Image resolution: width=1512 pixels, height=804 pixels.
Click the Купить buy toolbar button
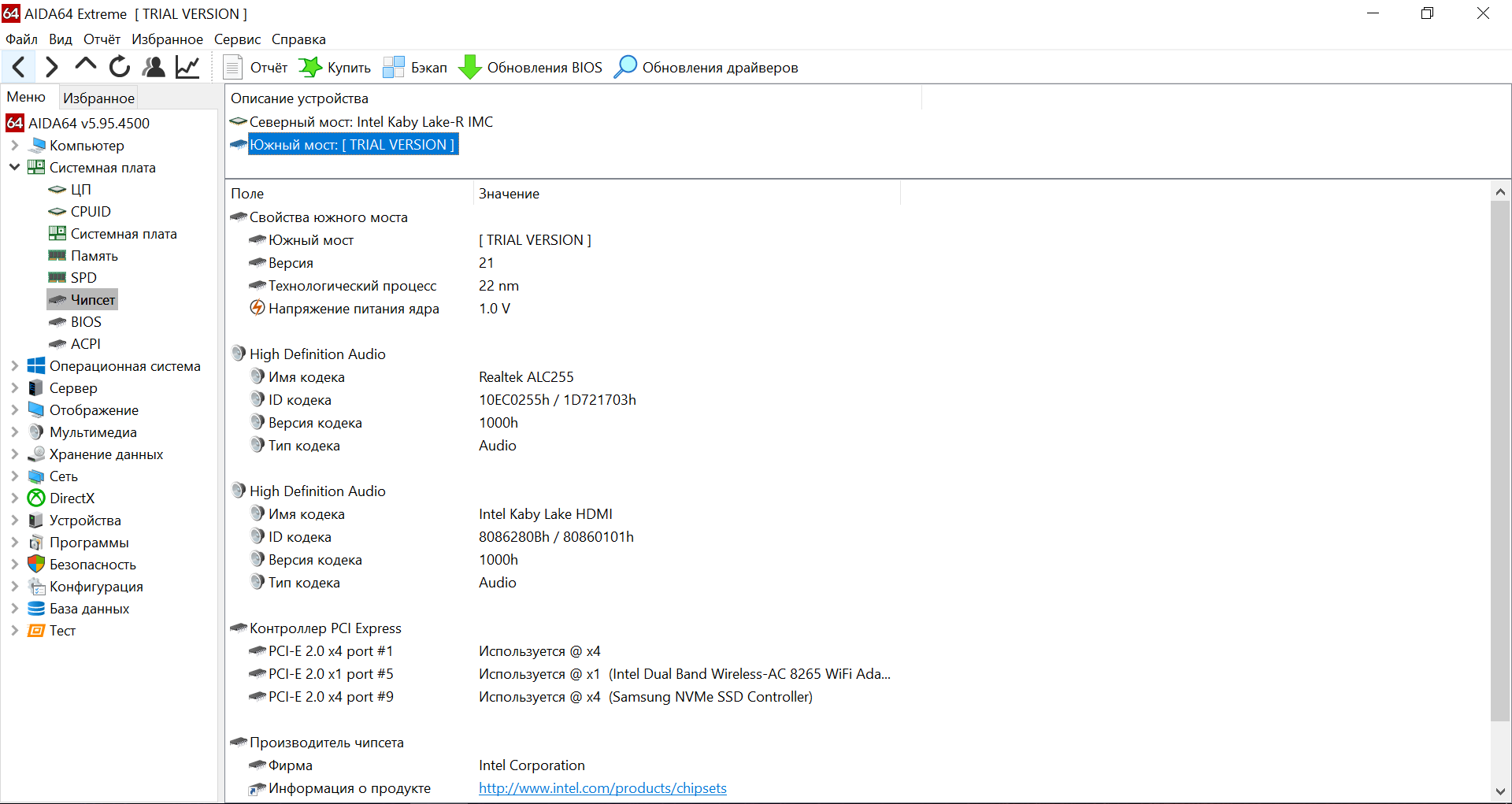pos(335,67)
